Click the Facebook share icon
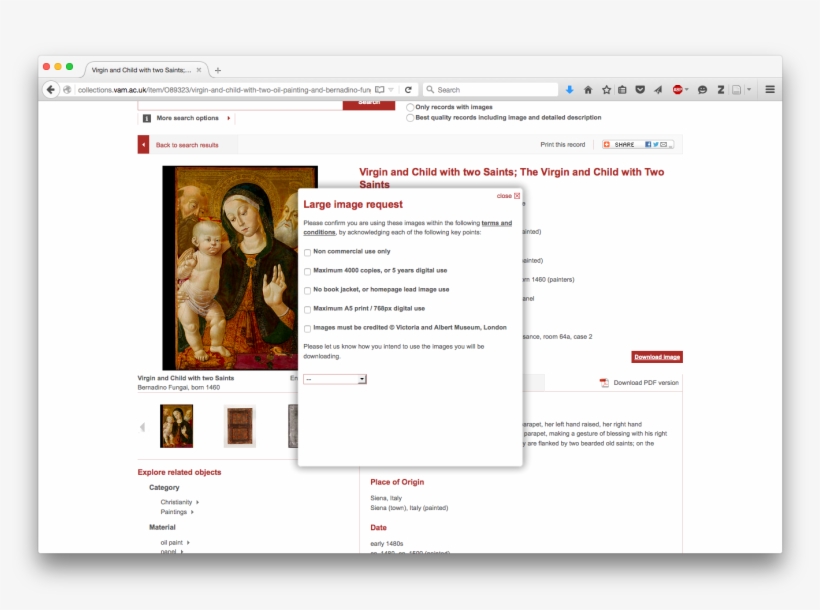The height and width of the screenshot is (610, 820). click(648, 144)
